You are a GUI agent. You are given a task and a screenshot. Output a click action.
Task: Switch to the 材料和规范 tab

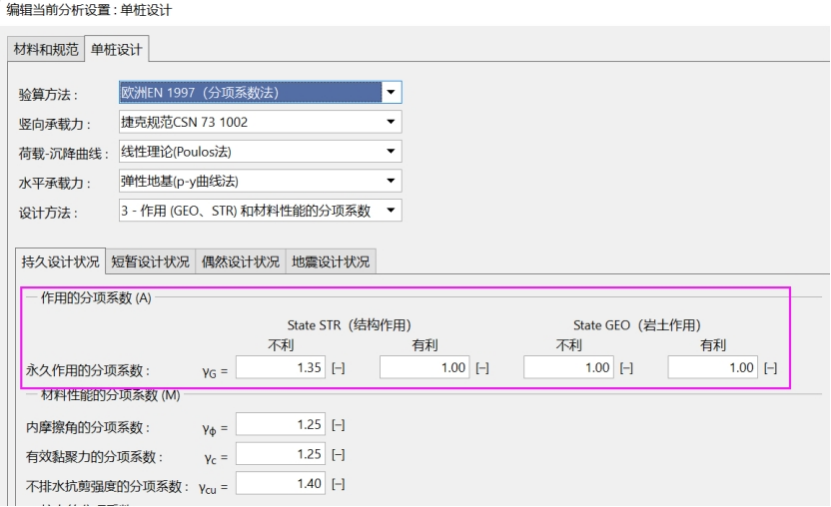(46, 50)
